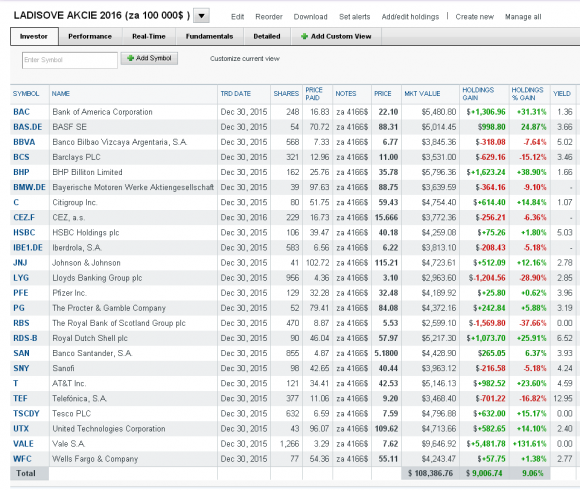Viewport: 580px width, 490px height.
Task: Sort by HOLDINGS % GAIN column header
Action: [527, 94]
